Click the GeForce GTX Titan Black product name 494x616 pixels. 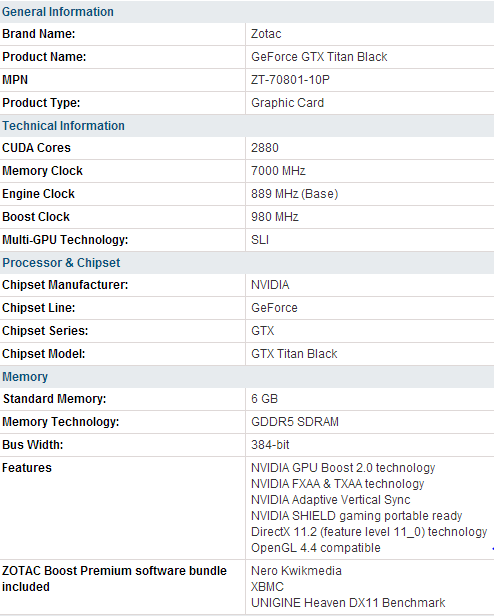pos(319,57)
